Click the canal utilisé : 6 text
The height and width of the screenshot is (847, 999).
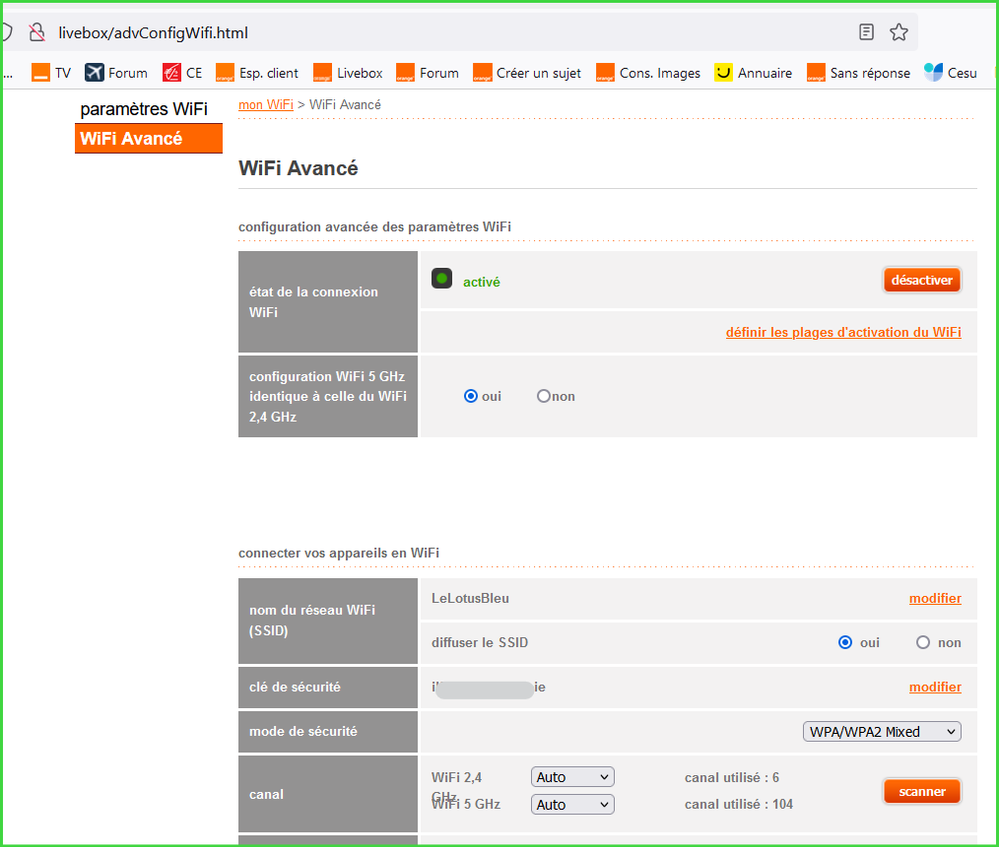(731, 778)
